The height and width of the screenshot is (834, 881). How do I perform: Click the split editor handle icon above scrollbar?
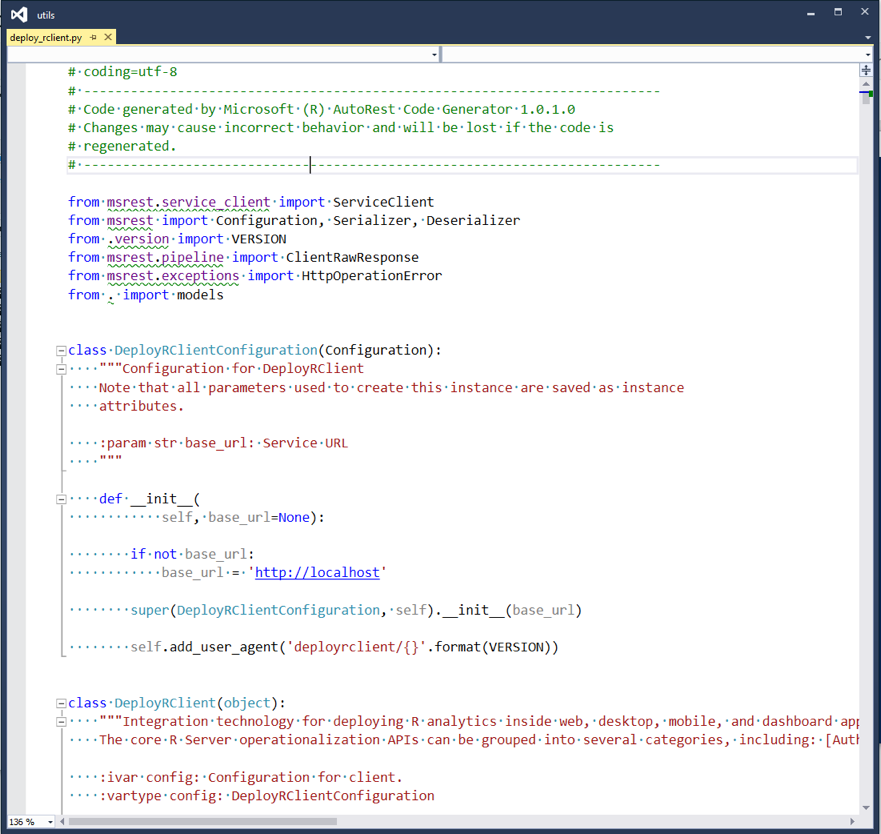866,70
